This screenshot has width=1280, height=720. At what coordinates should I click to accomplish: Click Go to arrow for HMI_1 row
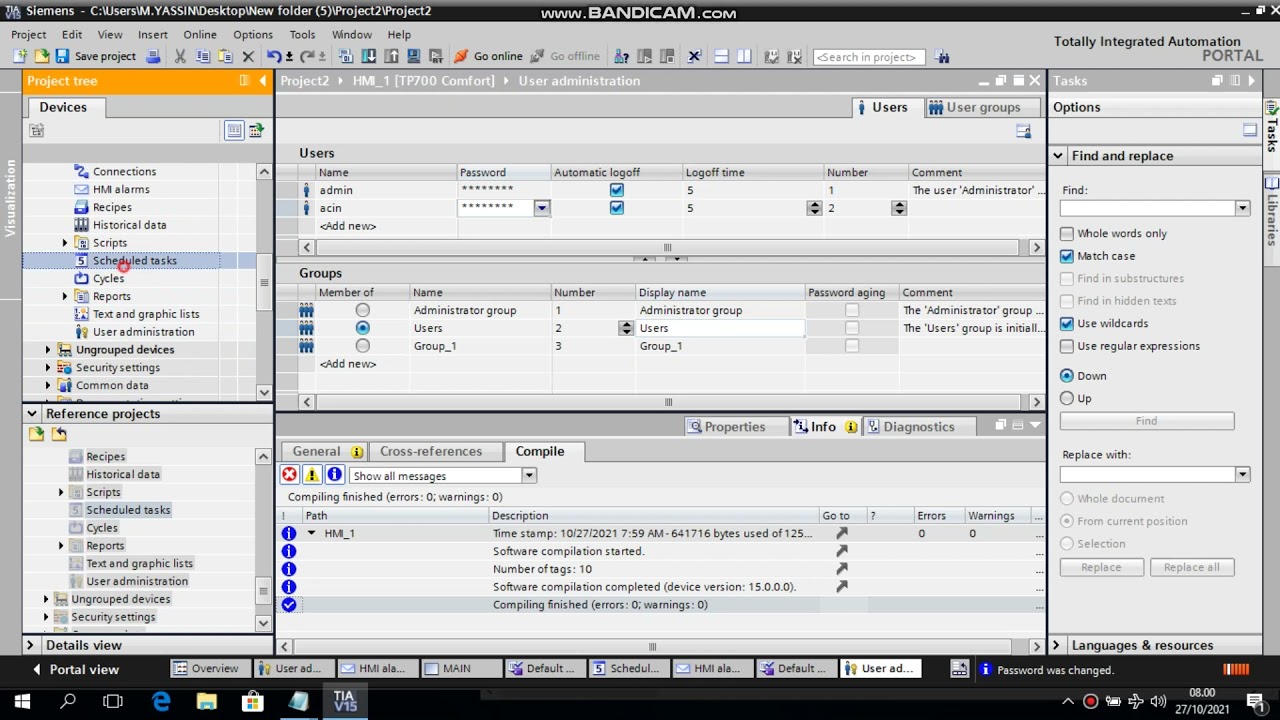click(x=841, y=534)
